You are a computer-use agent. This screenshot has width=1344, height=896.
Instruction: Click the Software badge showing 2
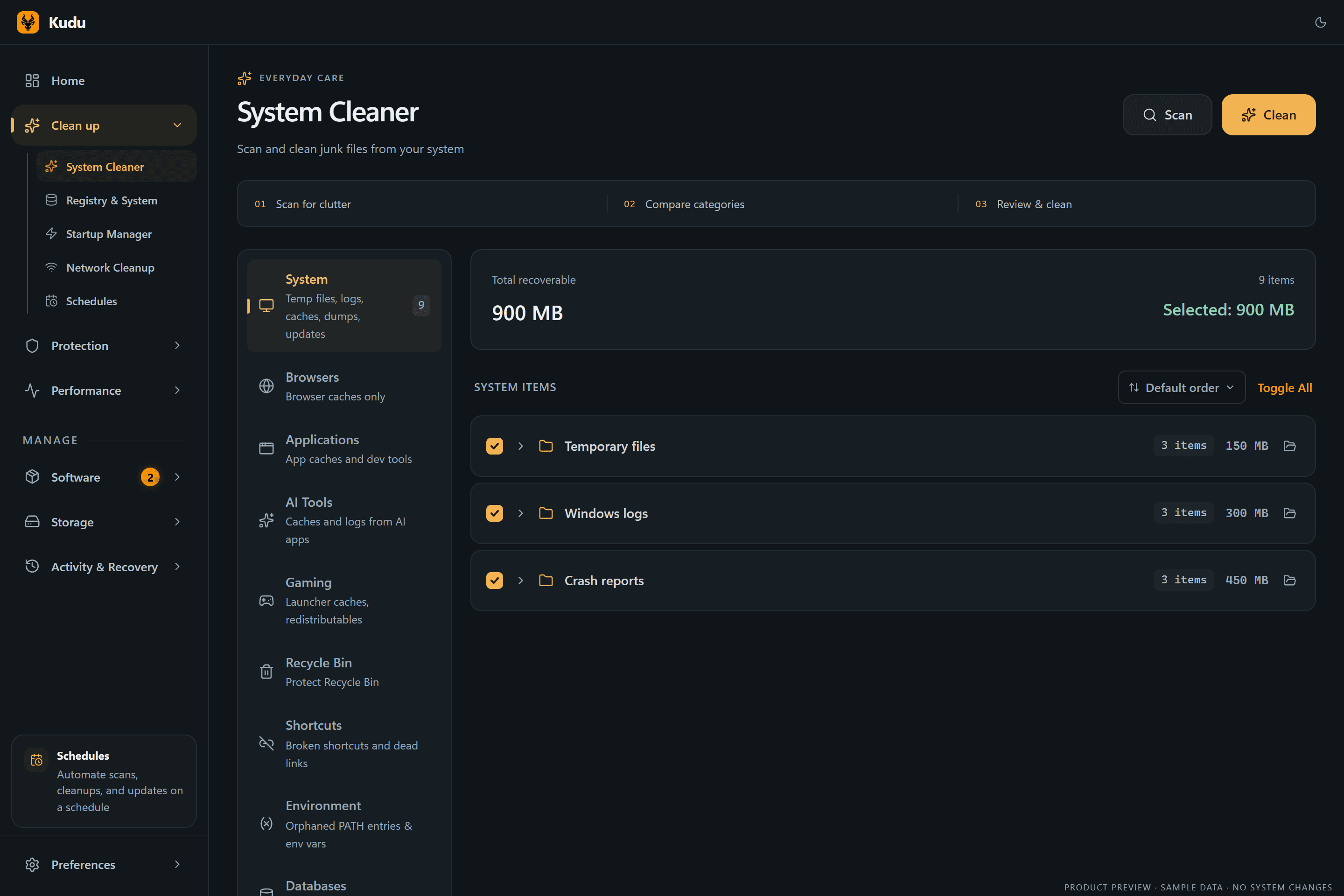[x=150, y=477]
